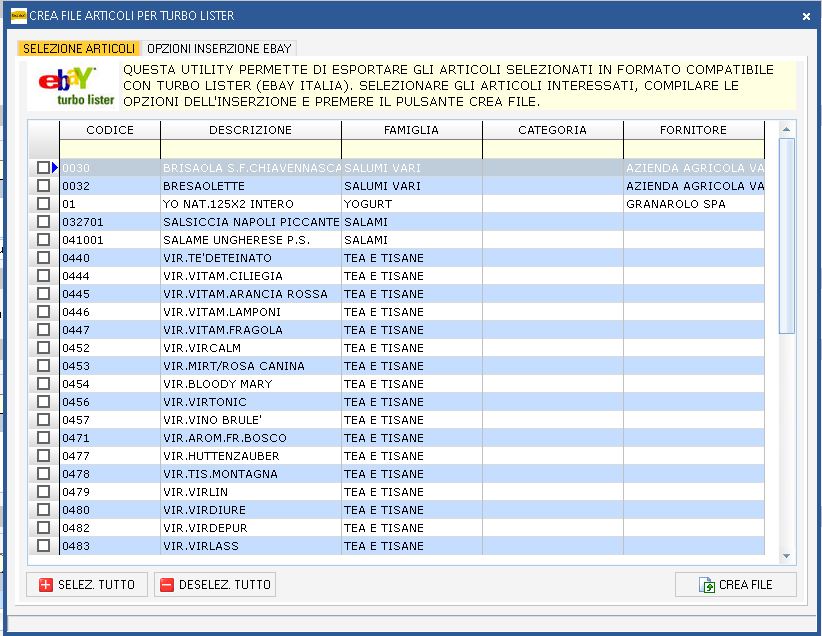Click the scrollbar up arrow
Viewport: 822px width, 636px height.
coord(786,129)
